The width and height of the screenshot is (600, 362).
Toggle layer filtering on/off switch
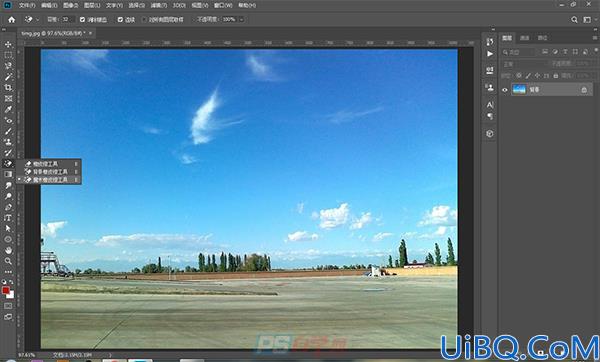[x=596, y=51]
